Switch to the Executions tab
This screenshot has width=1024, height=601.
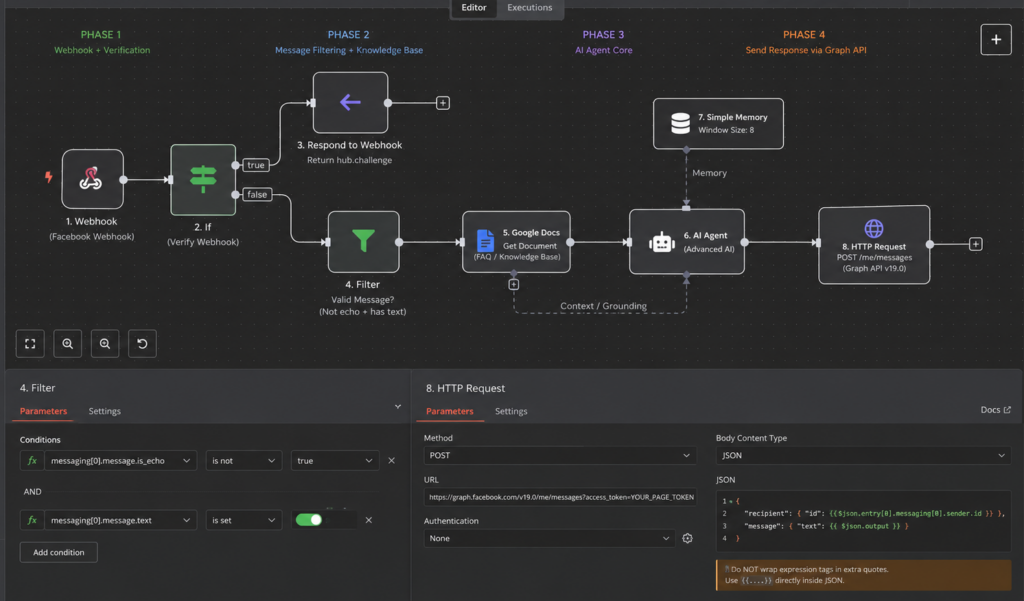point(530,8)
